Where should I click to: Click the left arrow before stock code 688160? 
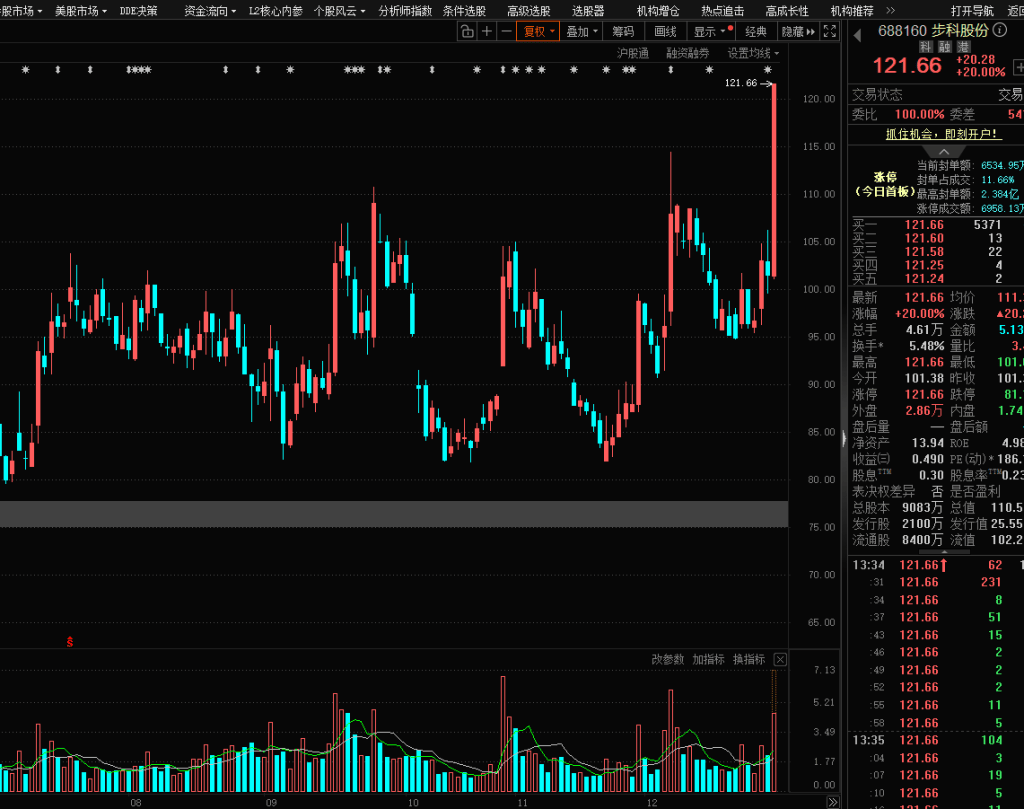tap(857, 35)
